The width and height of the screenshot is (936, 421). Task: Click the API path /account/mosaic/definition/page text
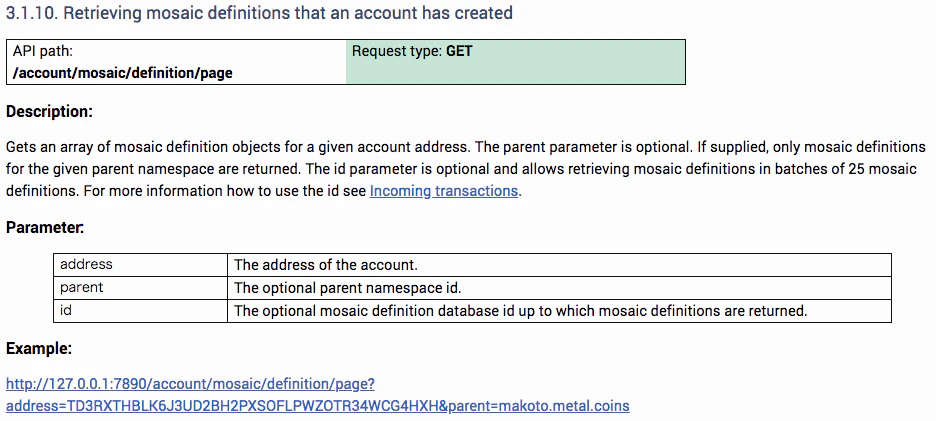pos(123,73)
